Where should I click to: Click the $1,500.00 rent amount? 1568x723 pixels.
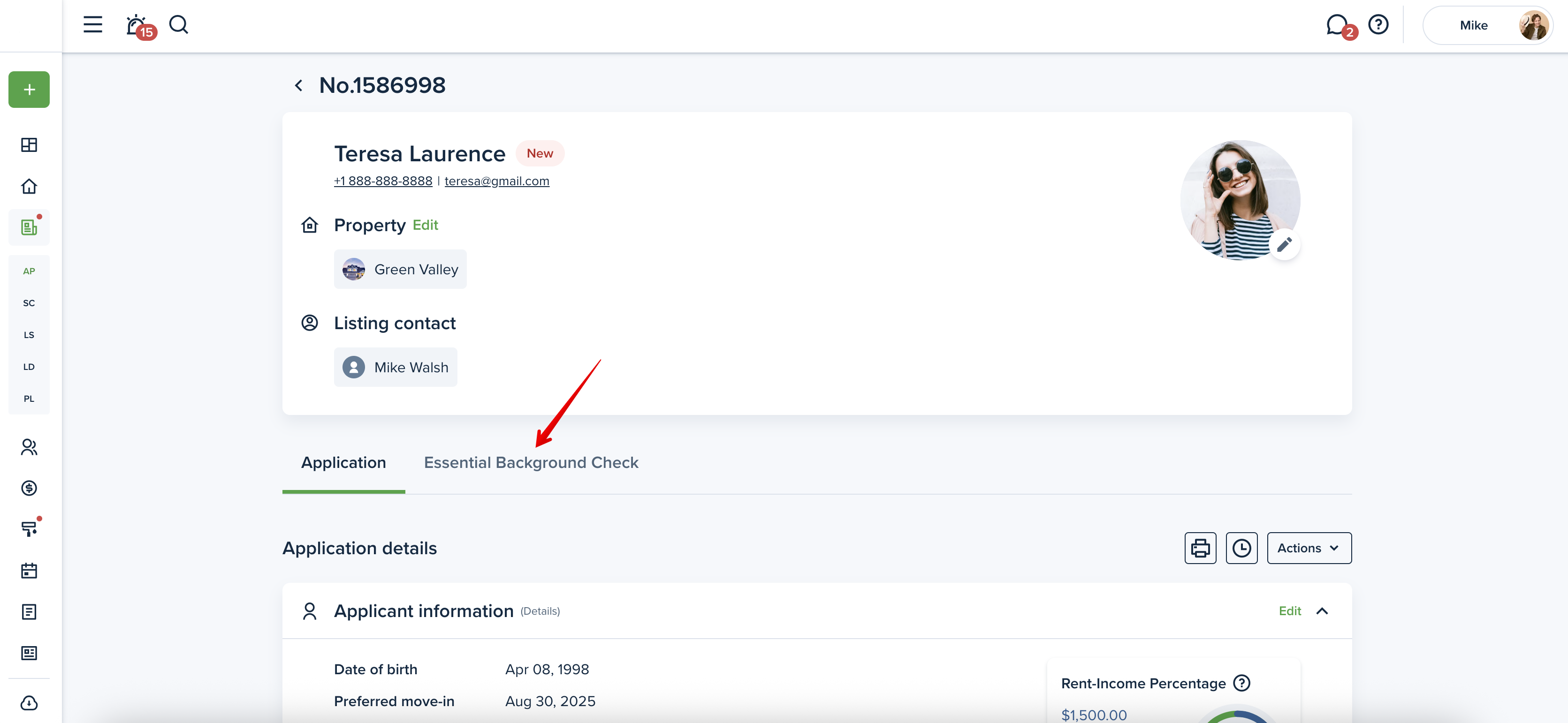coord(1094,715)
